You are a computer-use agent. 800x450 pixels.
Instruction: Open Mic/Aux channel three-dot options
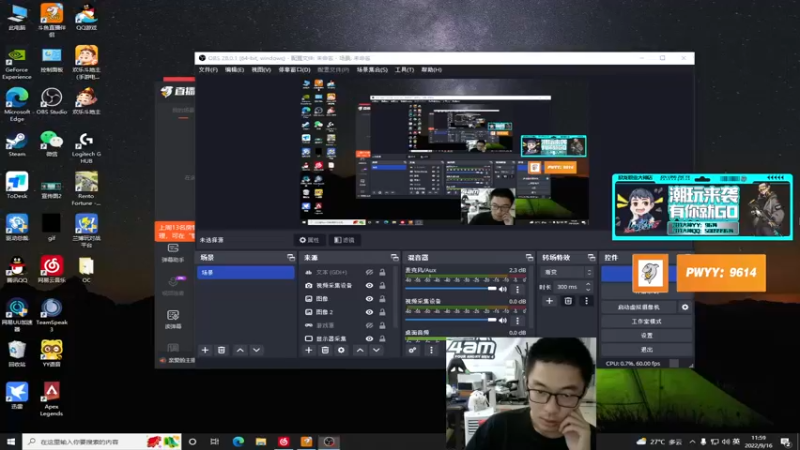point(517,289)
